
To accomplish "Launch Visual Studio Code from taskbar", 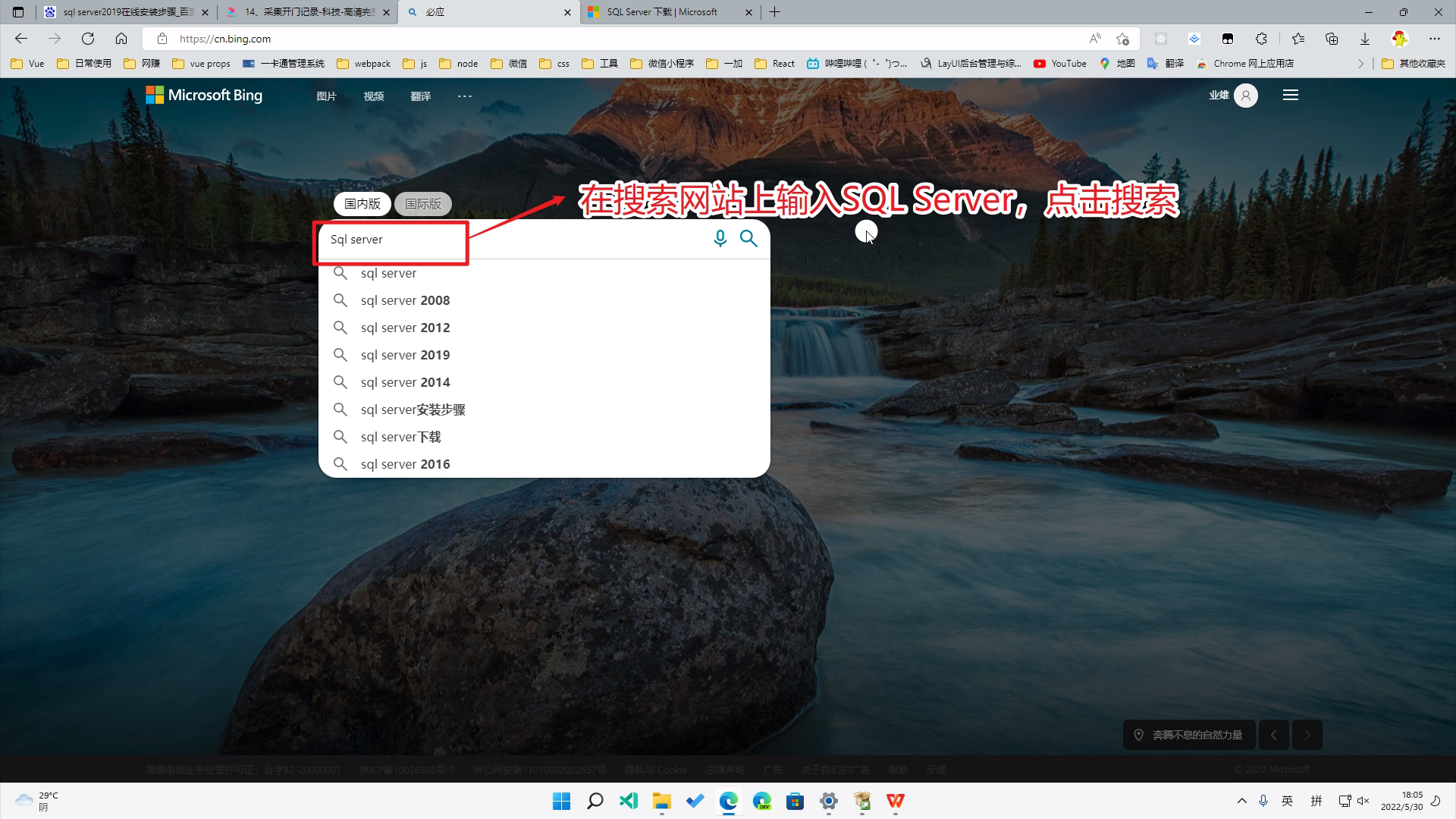I will [x=629, y=801].
